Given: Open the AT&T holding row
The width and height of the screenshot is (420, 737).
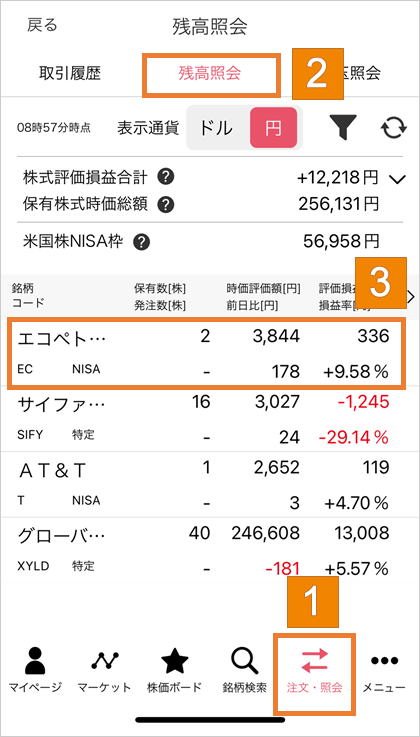Looking at the screenshot, I should pos(205,485).
